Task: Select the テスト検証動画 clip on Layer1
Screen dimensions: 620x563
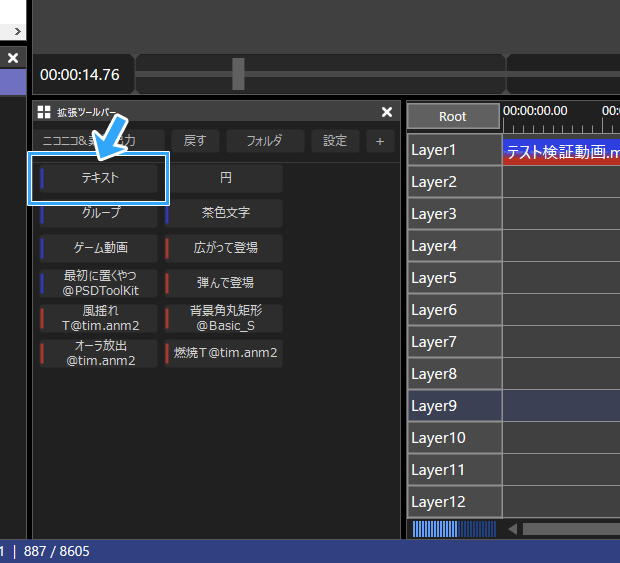Action: coord(561,152)
